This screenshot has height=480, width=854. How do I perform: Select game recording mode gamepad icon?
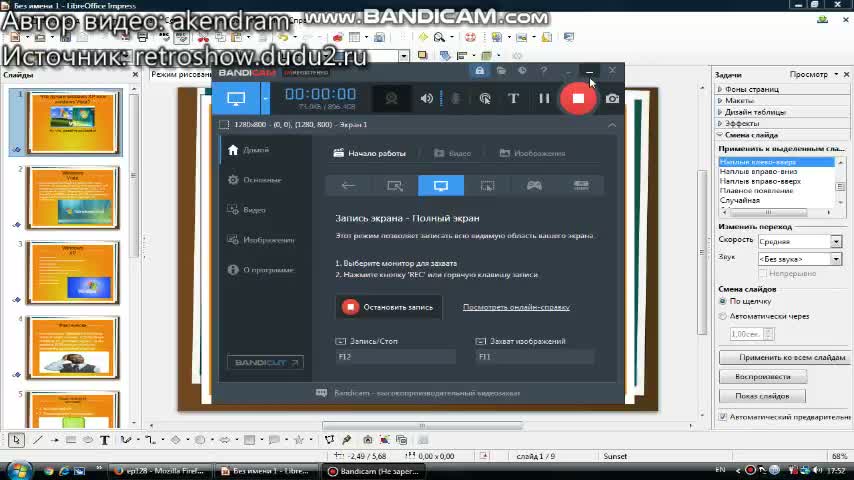tap(534, 186)
